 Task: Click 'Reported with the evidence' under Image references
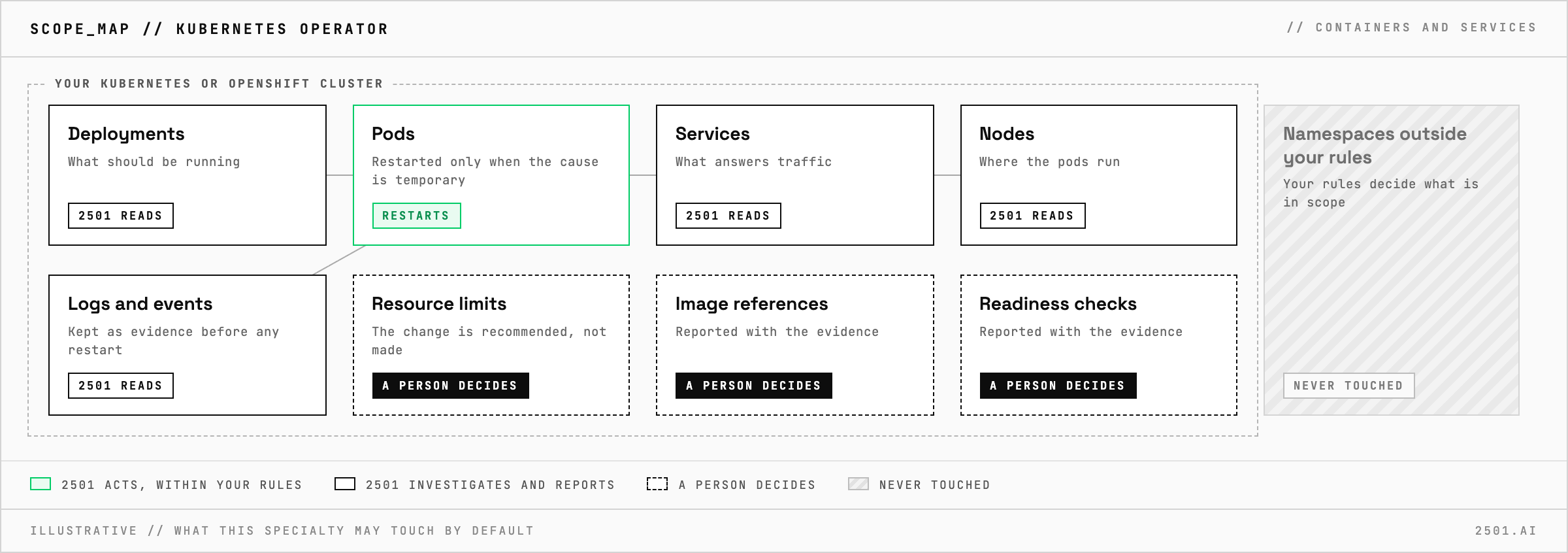777,331
